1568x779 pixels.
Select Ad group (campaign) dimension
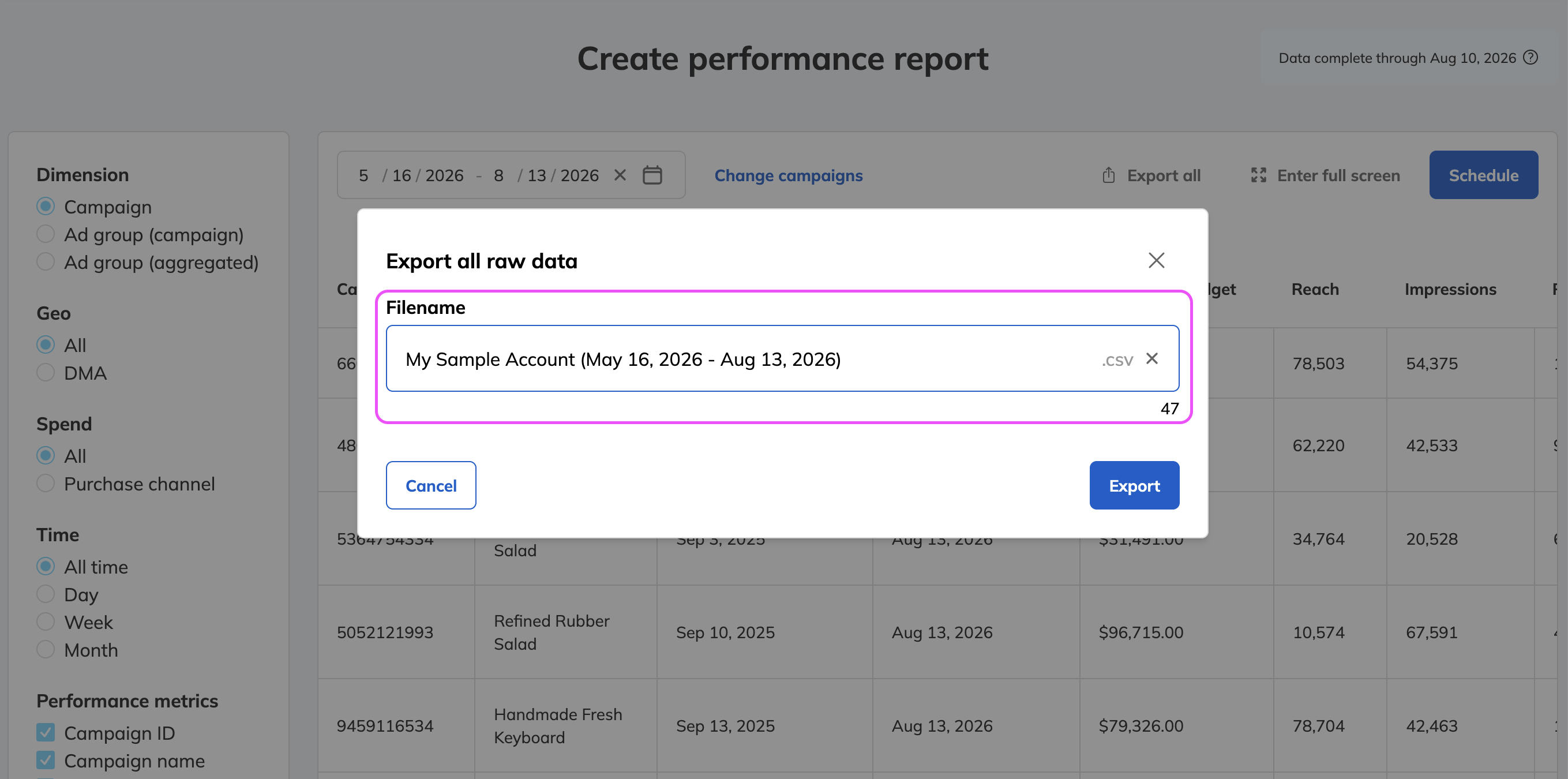pos(45,234)
